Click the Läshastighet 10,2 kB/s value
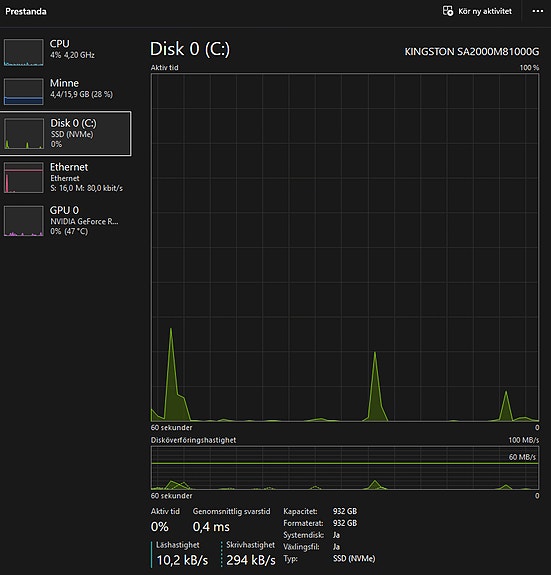The width and height of the screenshot is (551, 575). pos(182,560)
